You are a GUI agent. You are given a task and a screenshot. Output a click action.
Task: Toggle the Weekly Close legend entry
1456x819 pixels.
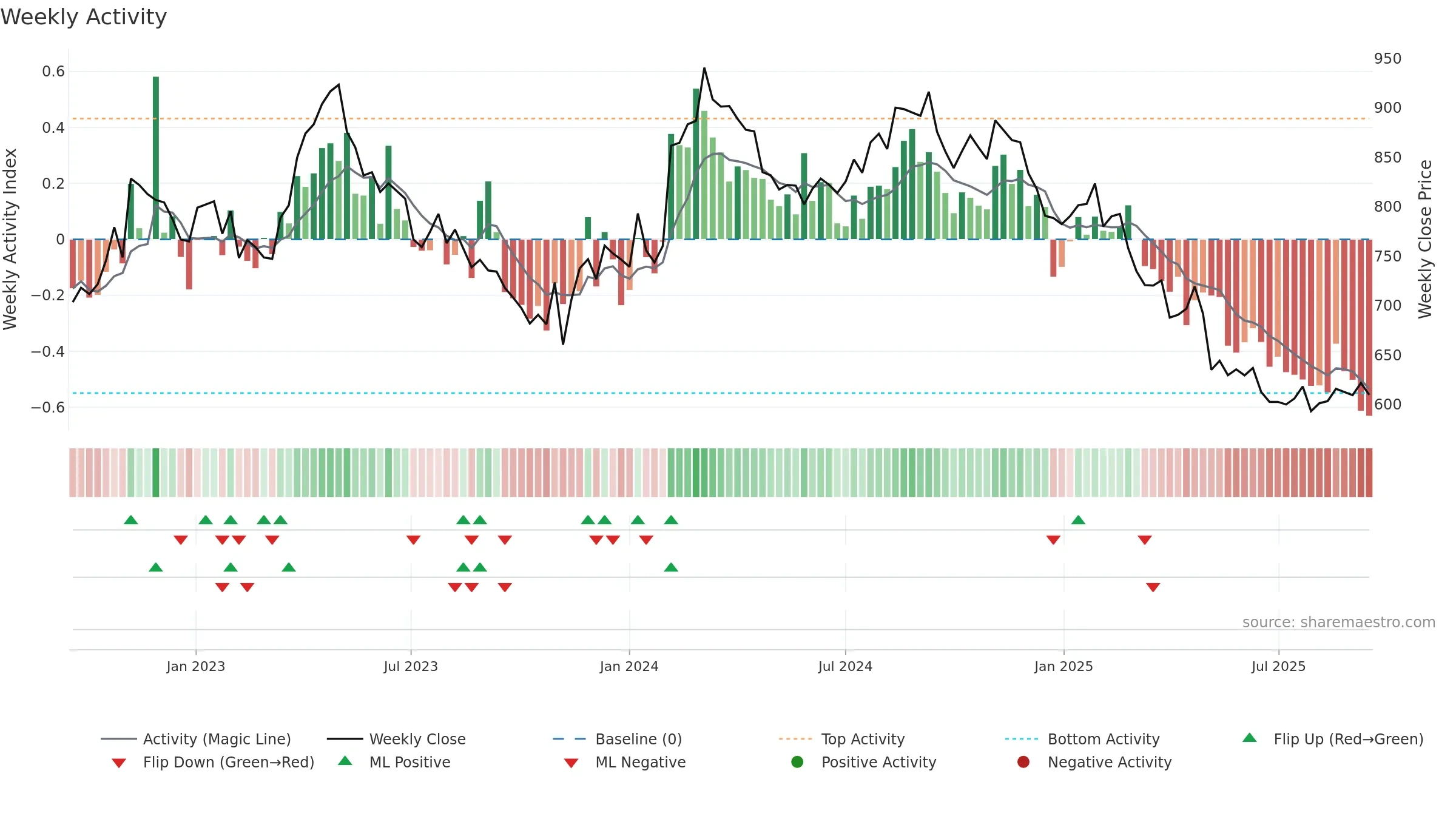(x=396, y=739)
